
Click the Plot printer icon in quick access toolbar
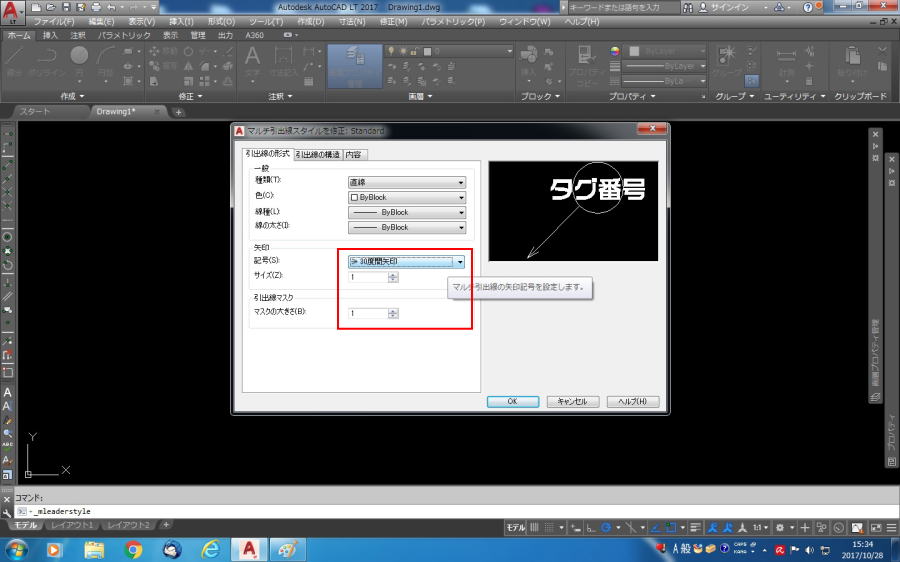pyautogui.click(x=96, y=7)
